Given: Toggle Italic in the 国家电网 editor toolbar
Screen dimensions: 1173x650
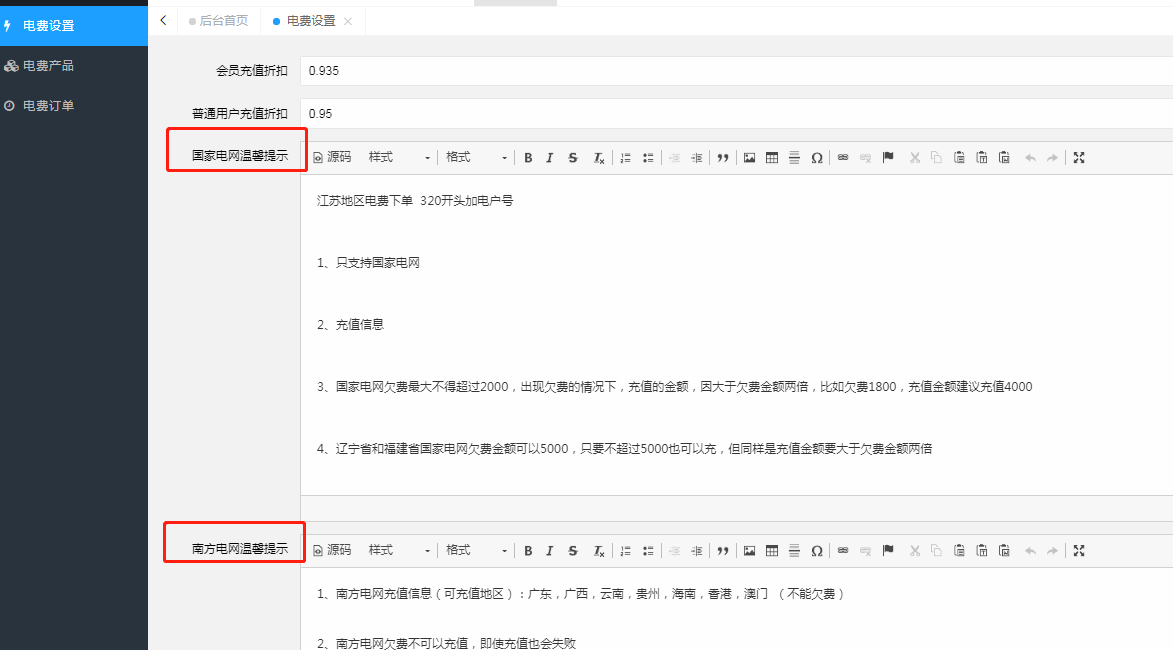Looking at the screenshot, I should coord(550,158).
